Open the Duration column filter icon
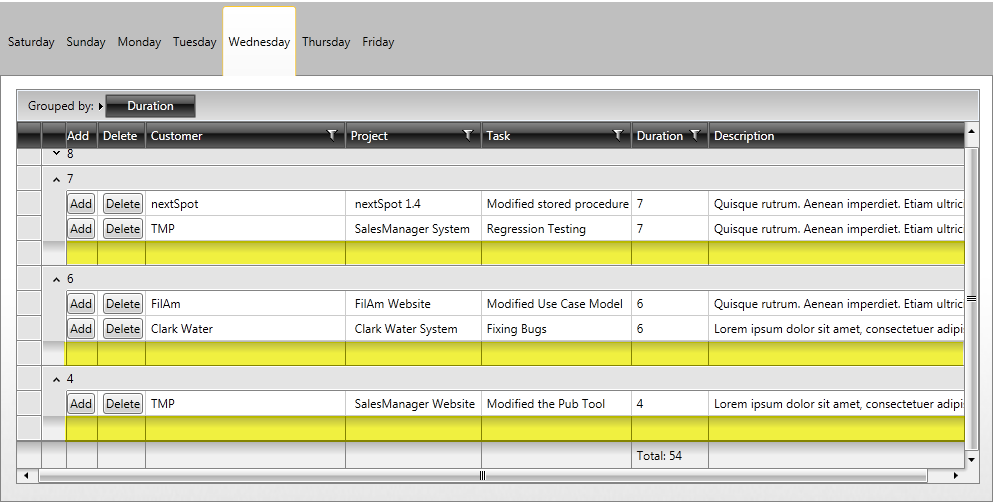The width and height of the screenshot is (993, 502). pos(695,135)
